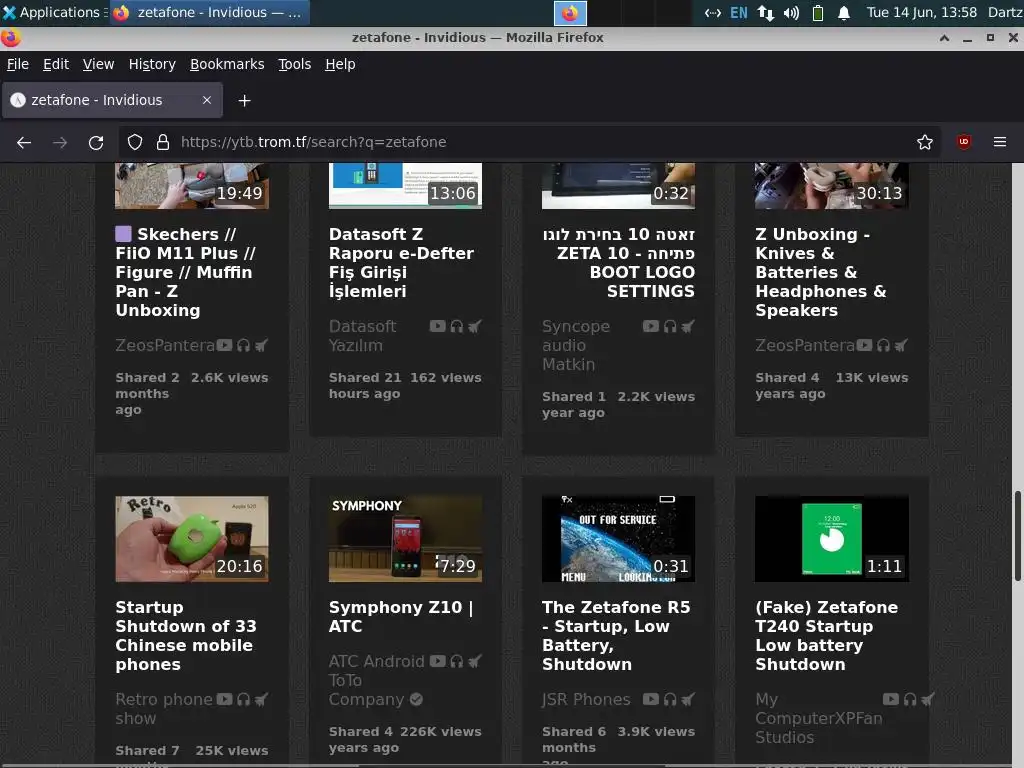Image resolution: width=1024 pixels, height=768 pixels.
Task: Open Datasoft Z Raporu e-Defter video title
Action: pyautogui.click(x=401, y=263)
